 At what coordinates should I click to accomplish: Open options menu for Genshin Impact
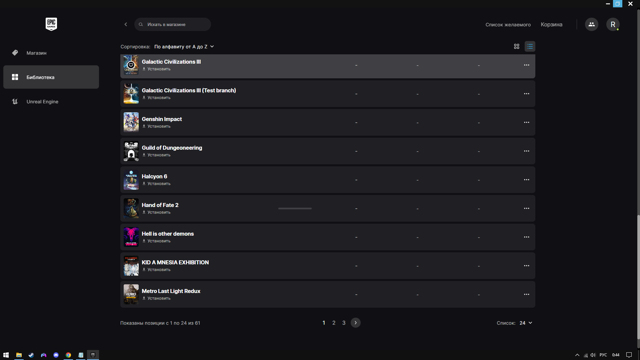(527, 122)
